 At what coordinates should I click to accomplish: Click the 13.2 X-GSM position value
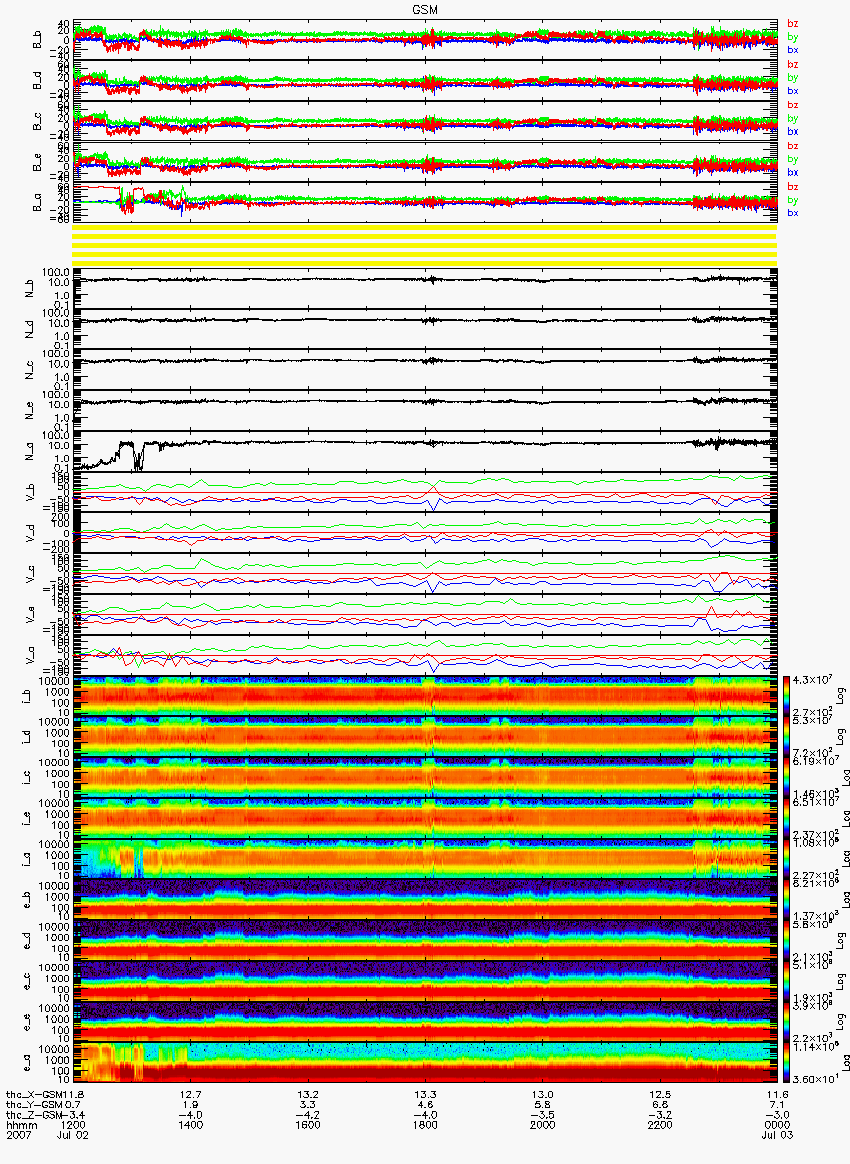(308, 1095)
